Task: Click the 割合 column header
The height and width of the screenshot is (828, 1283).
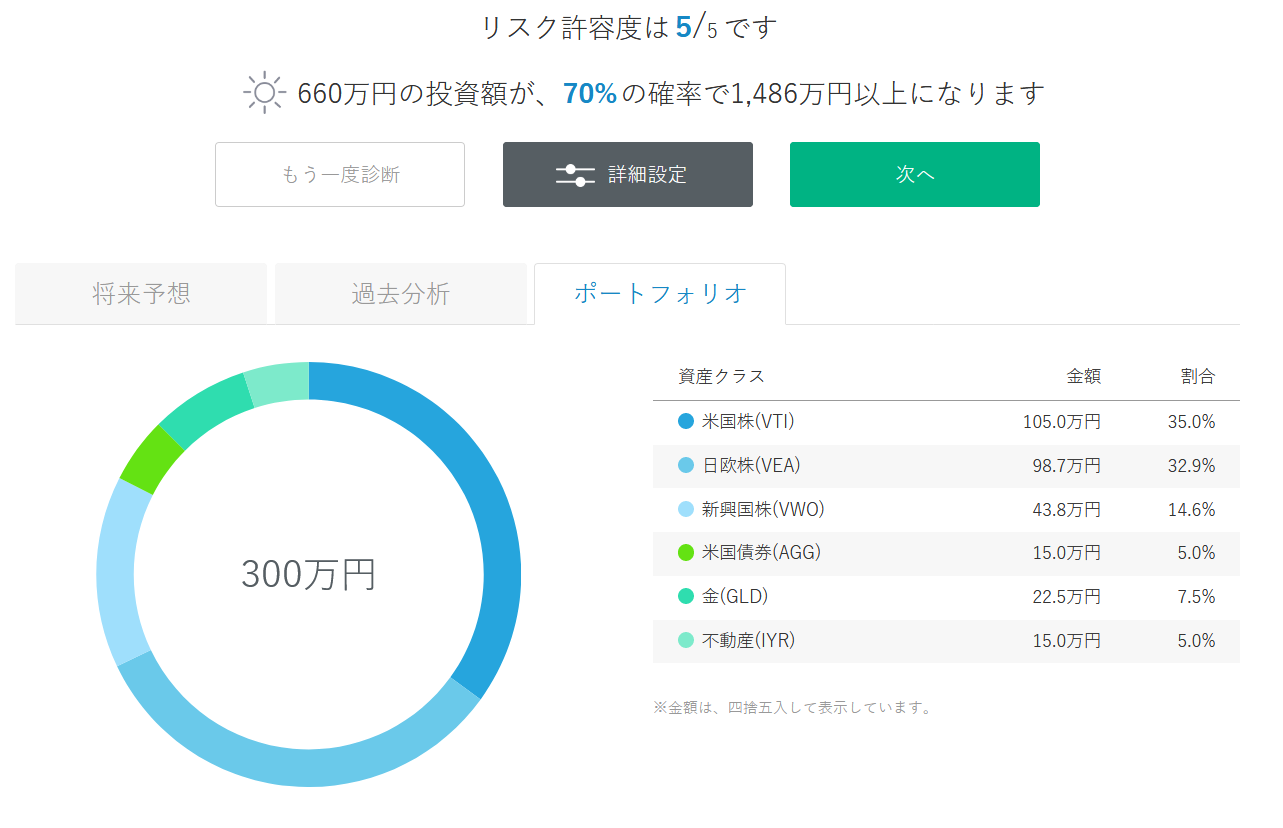Action: 1197,377
